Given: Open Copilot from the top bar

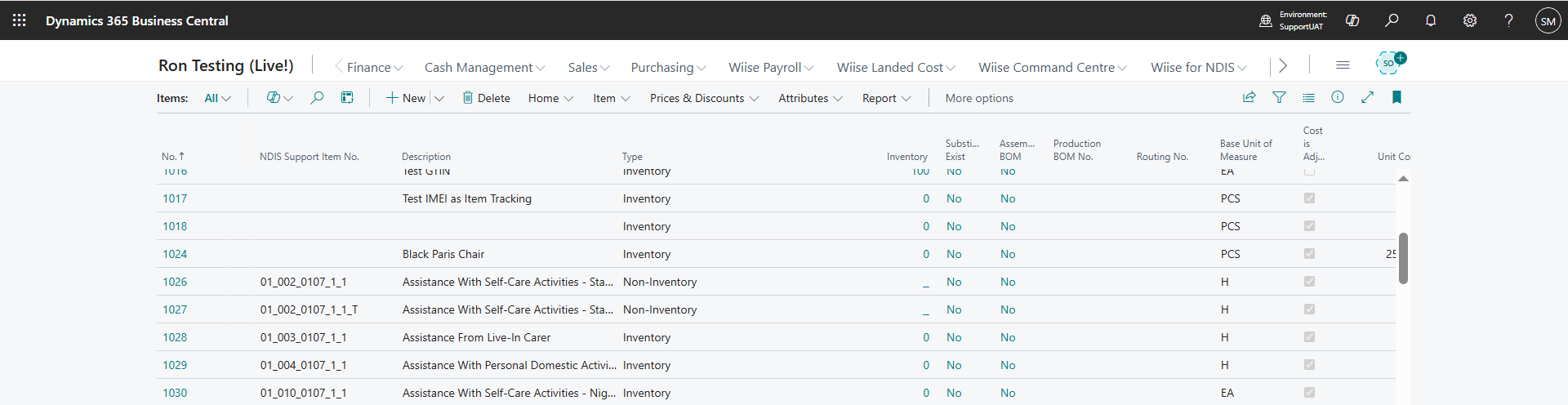Looking at the screenshot, I should pos(1352,20).
